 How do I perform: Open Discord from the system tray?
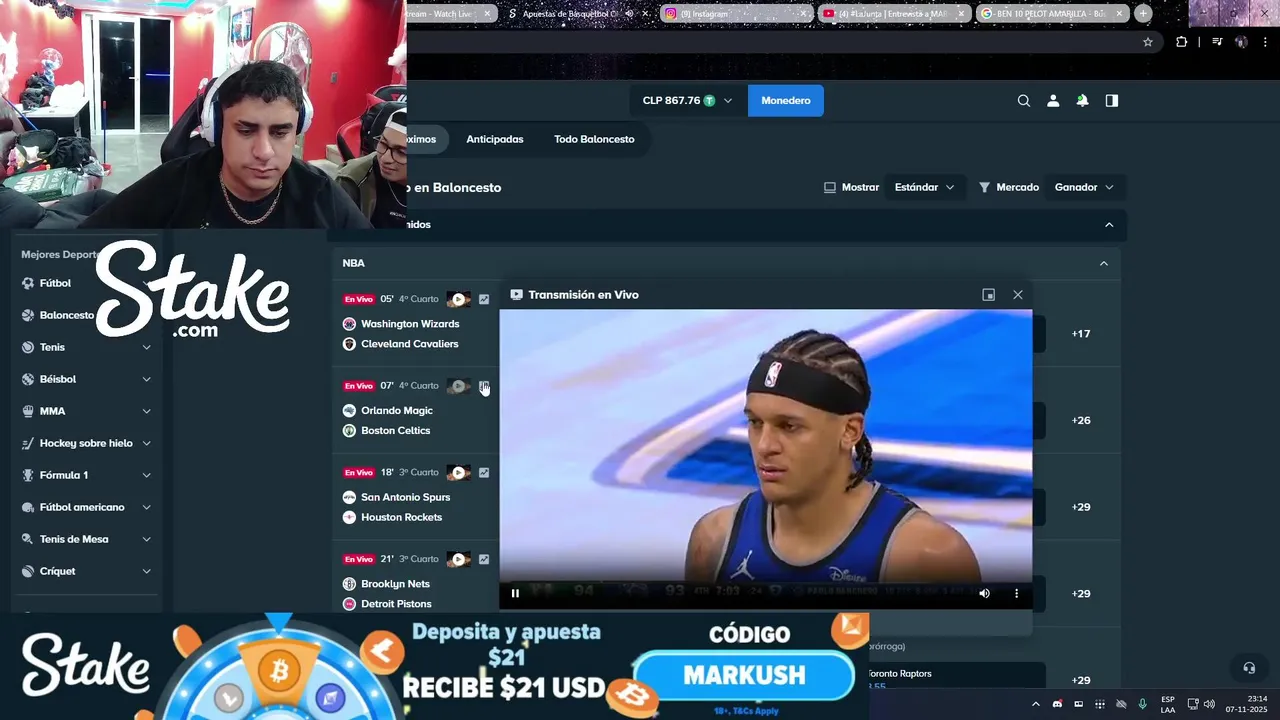point(1057,704)
